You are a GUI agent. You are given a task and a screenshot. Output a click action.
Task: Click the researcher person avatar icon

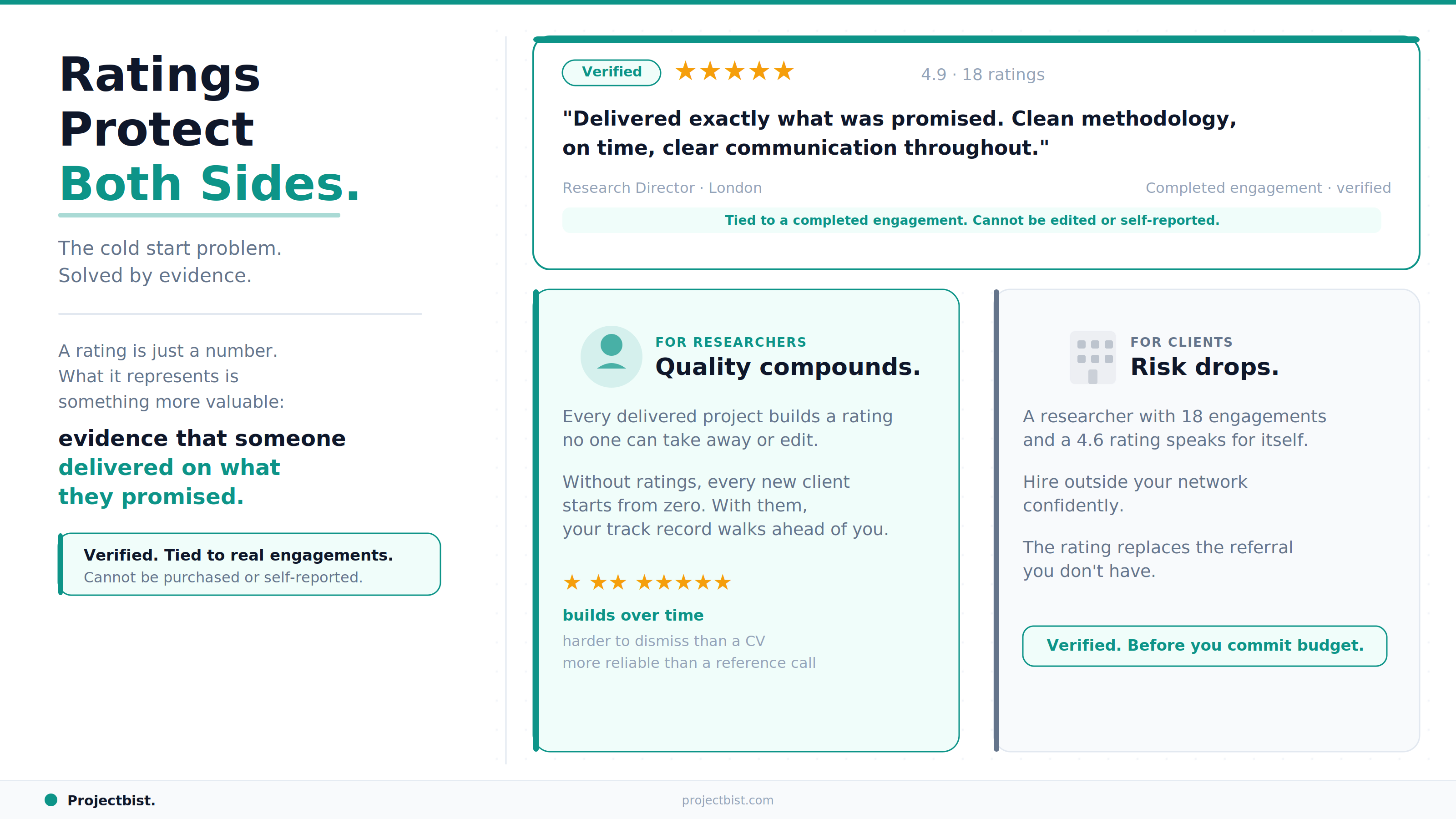(611, 357)
